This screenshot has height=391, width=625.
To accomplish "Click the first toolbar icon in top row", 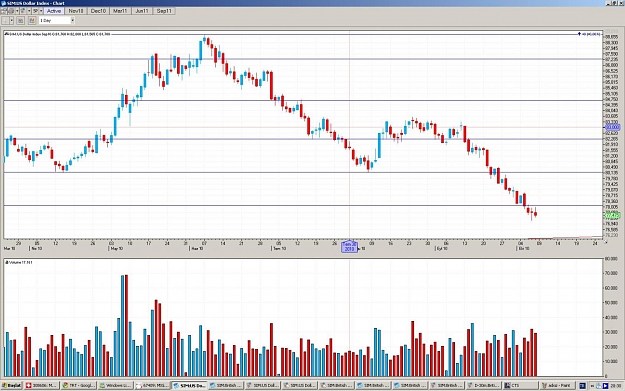I will 4,11.
